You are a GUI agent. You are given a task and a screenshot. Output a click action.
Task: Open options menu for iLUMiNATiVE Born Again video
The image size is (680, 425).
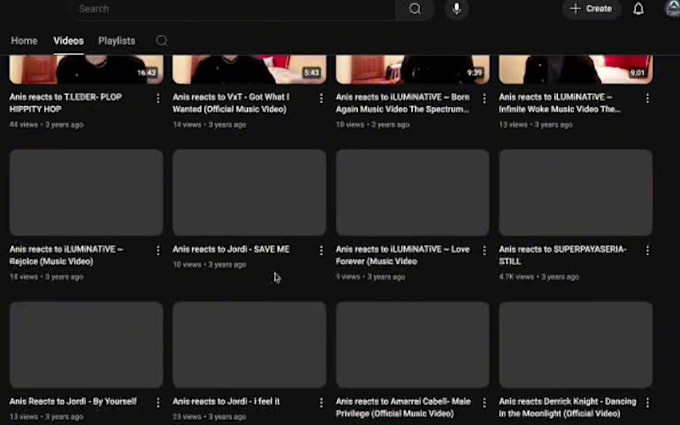click(484, 98)
